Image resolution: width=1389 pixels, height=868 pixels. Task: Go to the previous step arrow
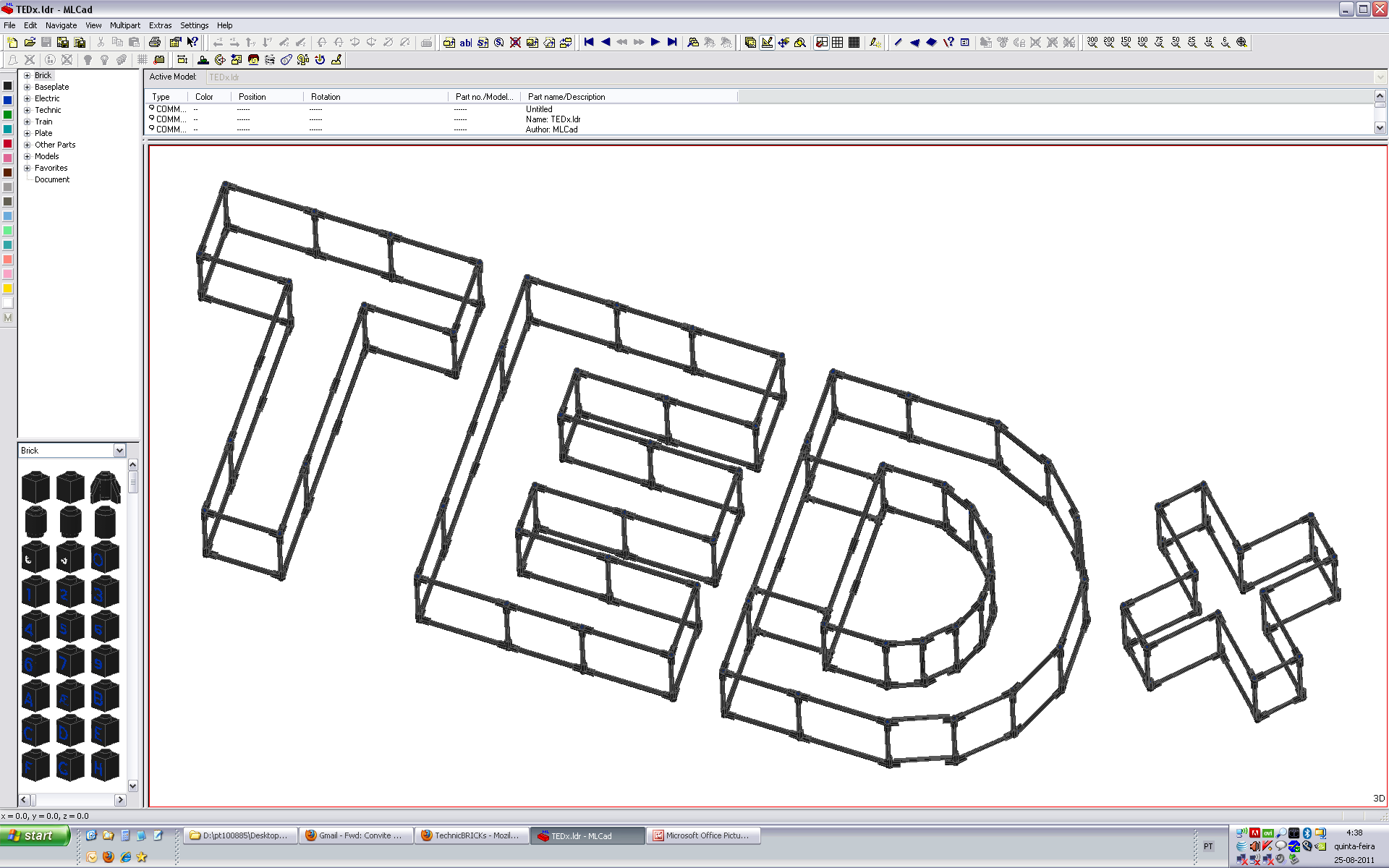pos(606,43)
